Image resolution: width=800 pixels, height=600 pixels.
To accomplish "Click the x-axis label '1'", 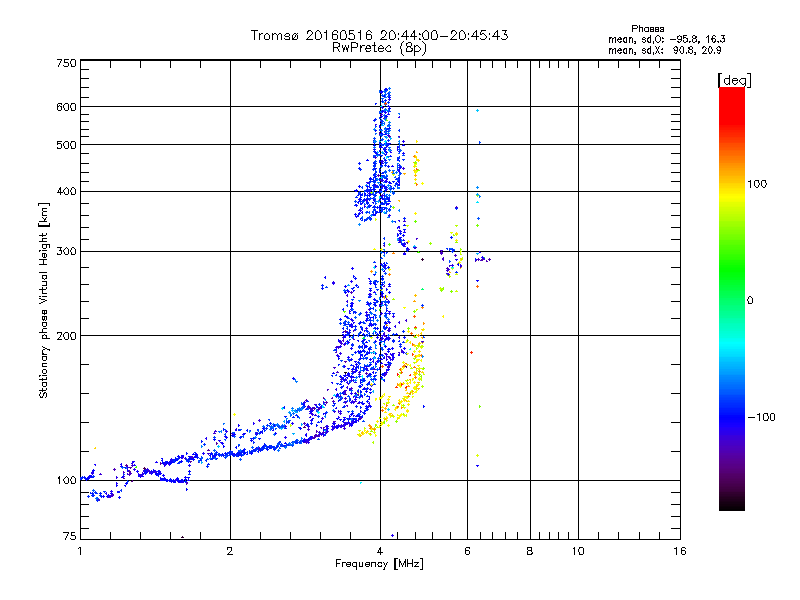I will 80,551.
